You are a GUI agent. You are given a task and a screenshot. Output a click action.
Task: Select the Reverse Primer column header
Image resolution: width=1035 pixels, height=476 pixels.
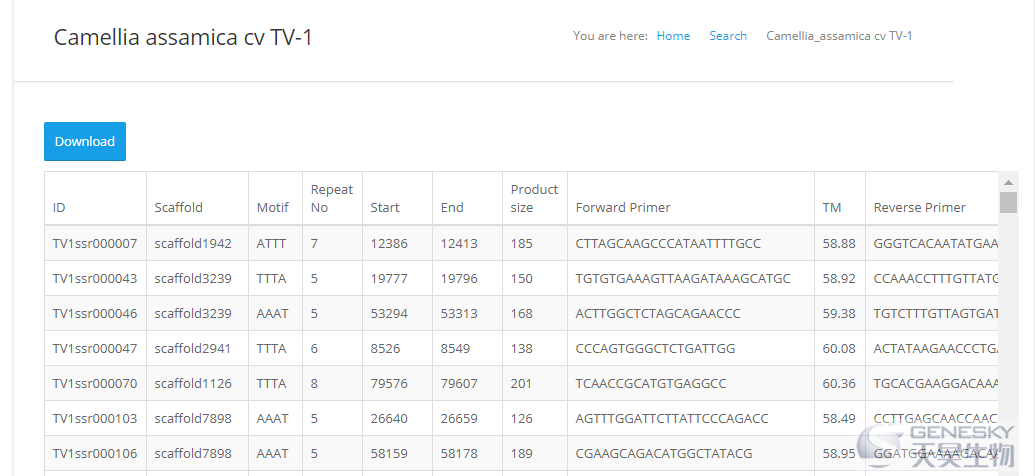(932, 199)
